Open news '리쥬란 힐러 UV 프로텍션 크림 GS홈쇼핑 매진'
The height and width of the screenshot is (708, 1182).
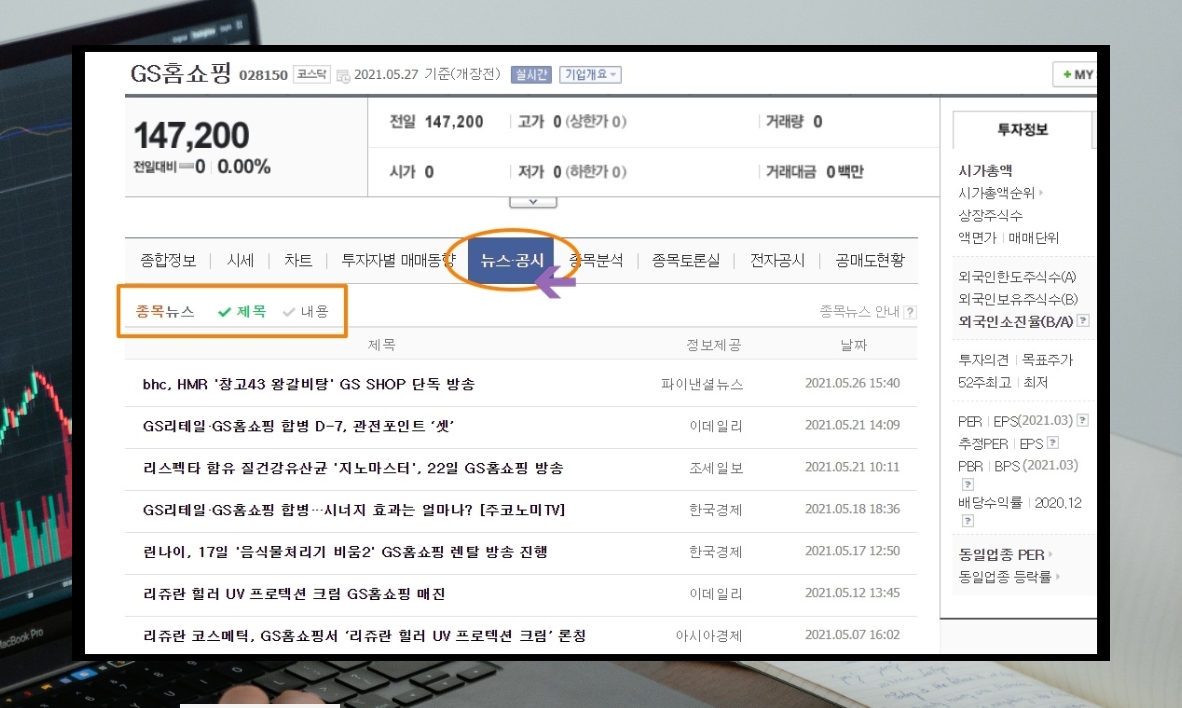294,594
